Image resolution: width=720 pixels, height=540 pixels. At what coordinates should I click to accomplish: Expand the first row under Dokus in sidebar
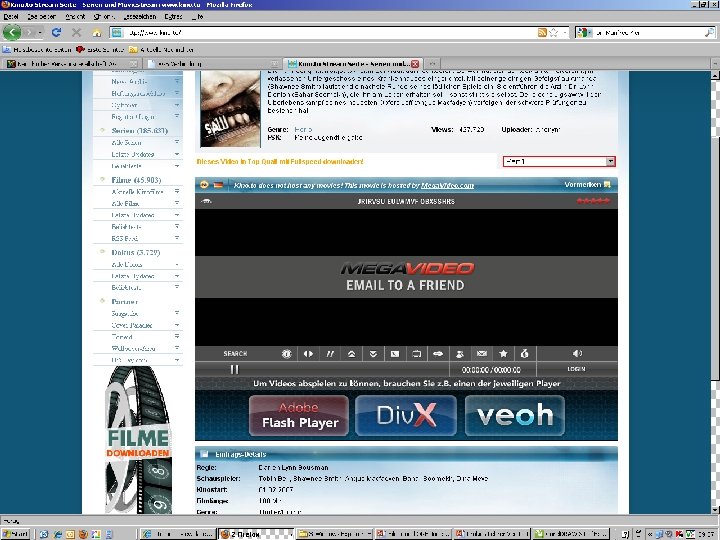177,264
